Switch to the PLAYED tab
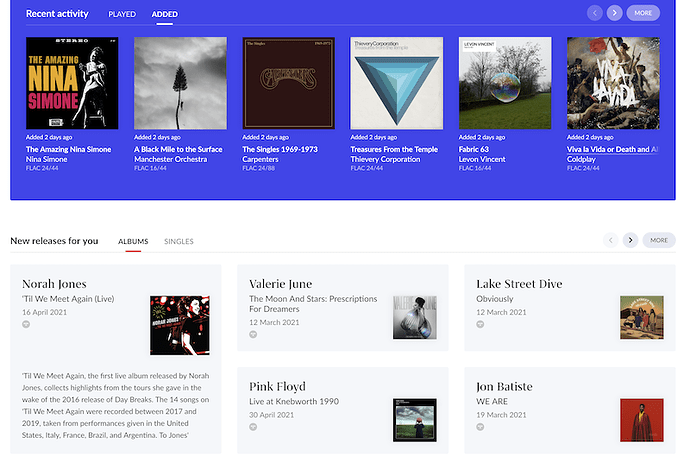 122,14
